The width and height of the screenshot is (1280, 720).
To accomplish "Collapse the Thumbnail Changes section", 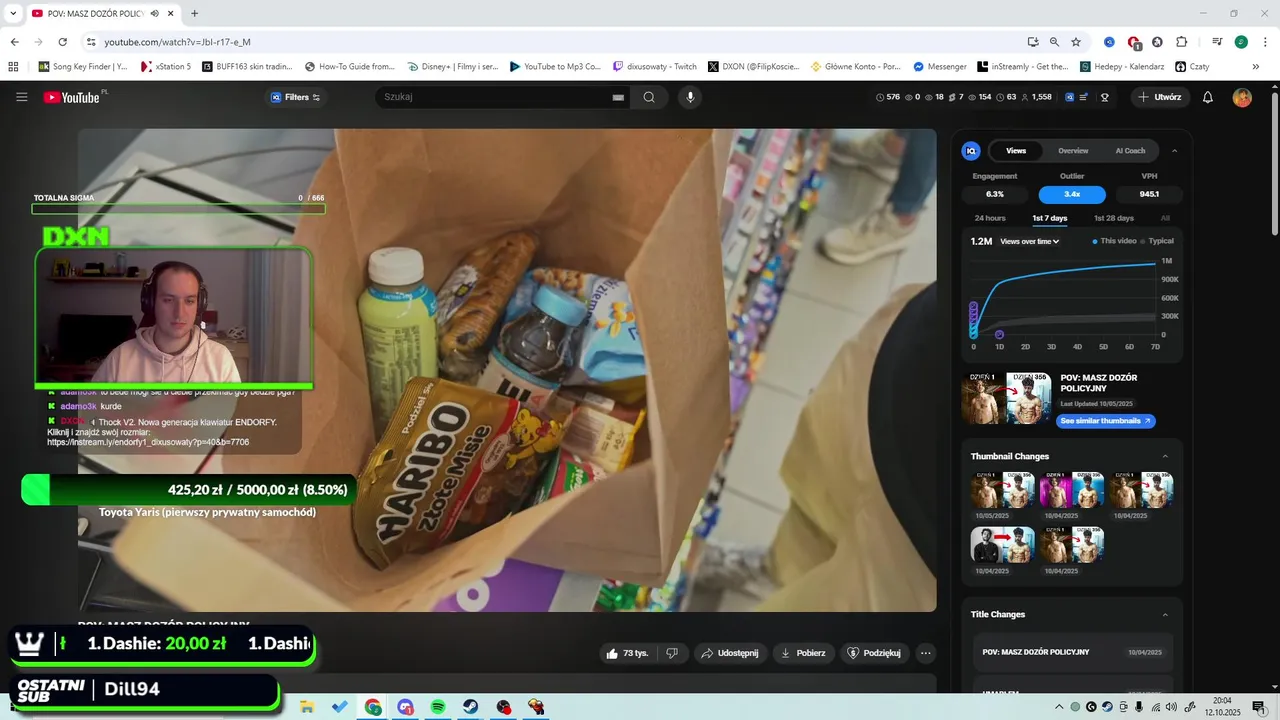I will coord(1165,456).
